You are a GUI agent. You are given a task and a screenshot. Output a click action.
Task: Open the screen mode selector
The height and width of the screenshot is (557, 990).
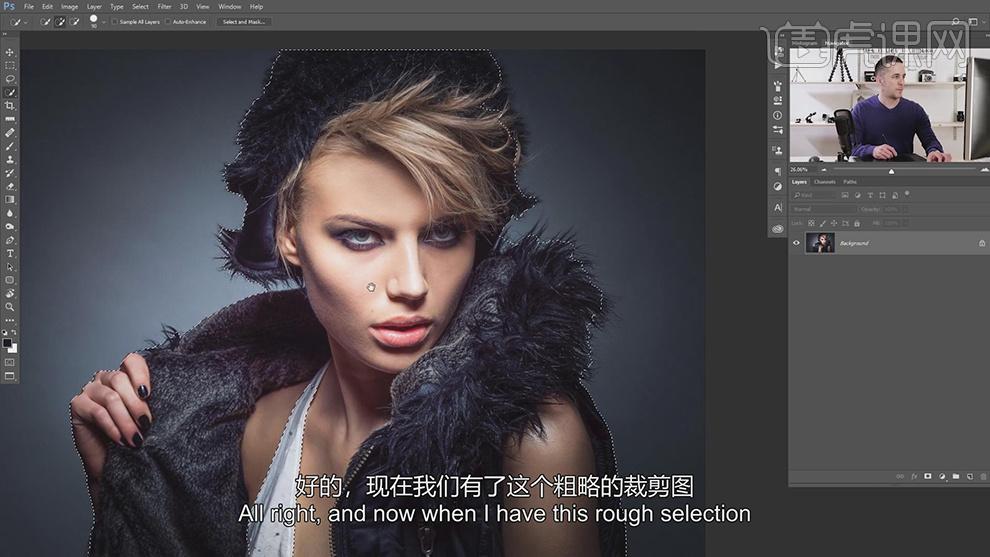(x=9, y=376)
